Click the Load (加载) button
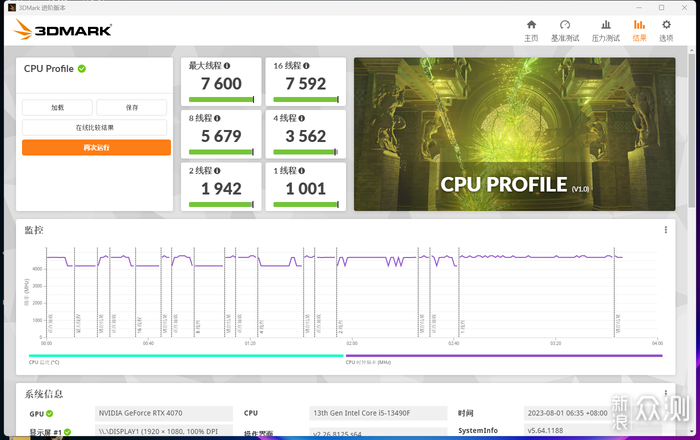The width and height of the screenshot is (700, 440). click(x=57, y=108)
